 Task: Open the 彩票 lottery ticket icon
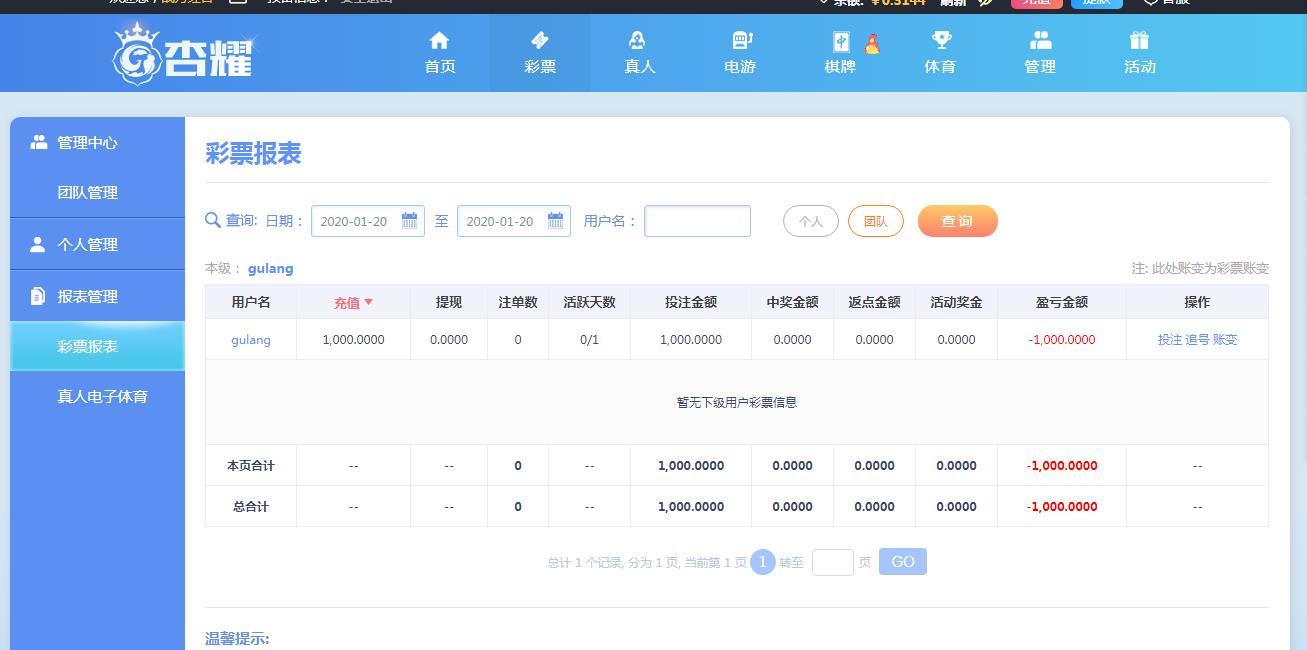(x=539, y=41)
